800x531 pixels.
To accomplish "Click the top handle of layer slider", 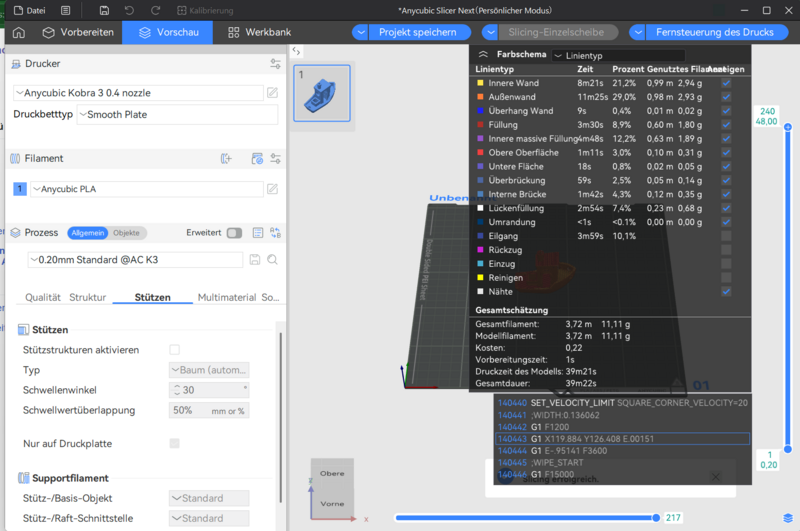I will [x=788, y=127].
